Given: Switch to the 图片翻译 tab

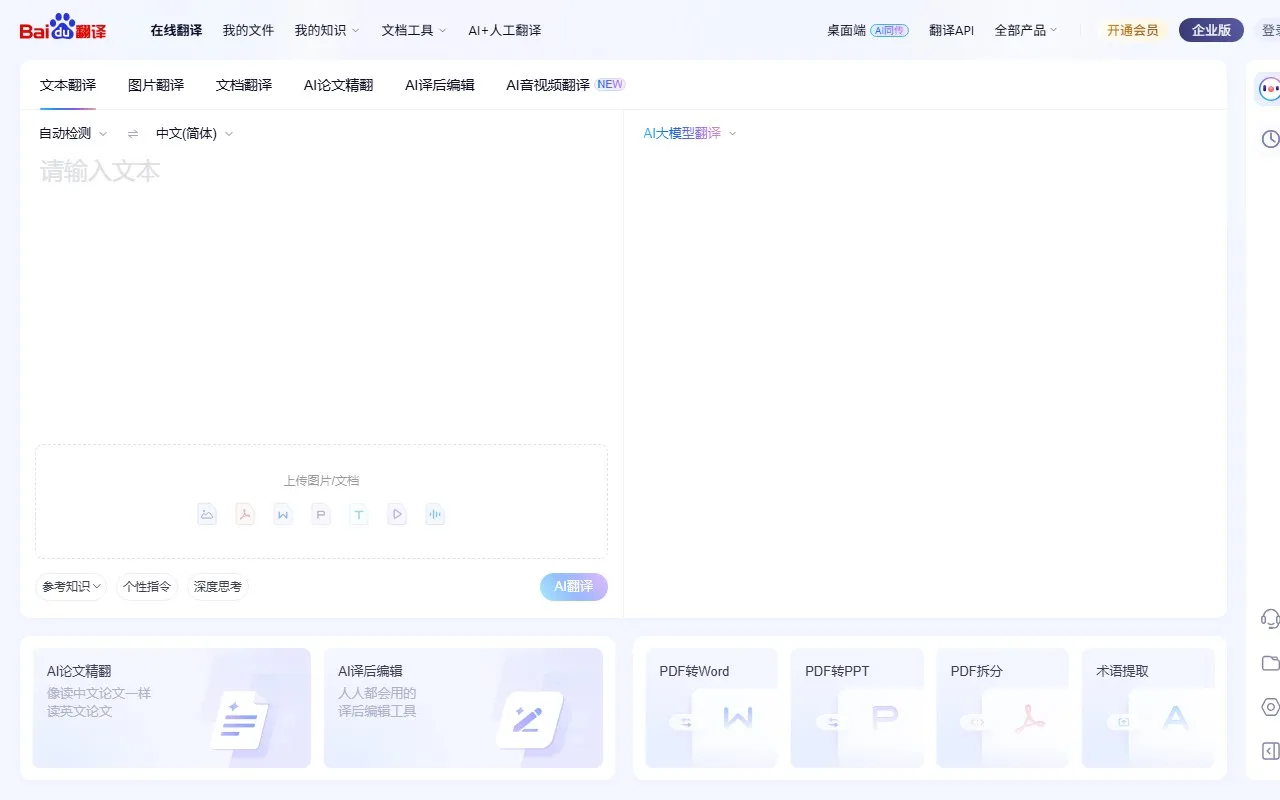Looking at the screenshot, I should 155,85.
